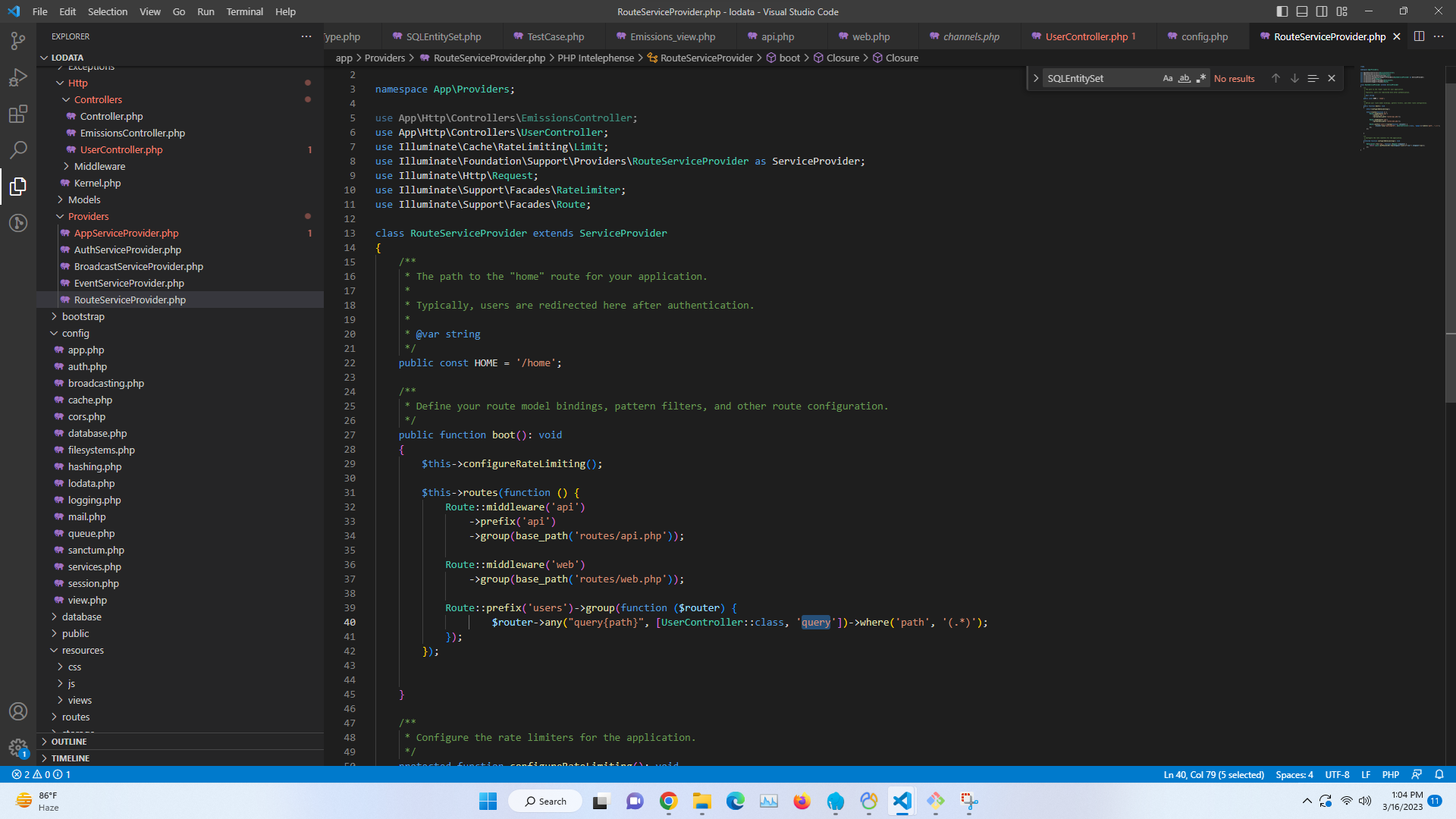This screenshot has width=1456, height=819.
Task: Click the Split Editor icon
Action: [1419, 36]
